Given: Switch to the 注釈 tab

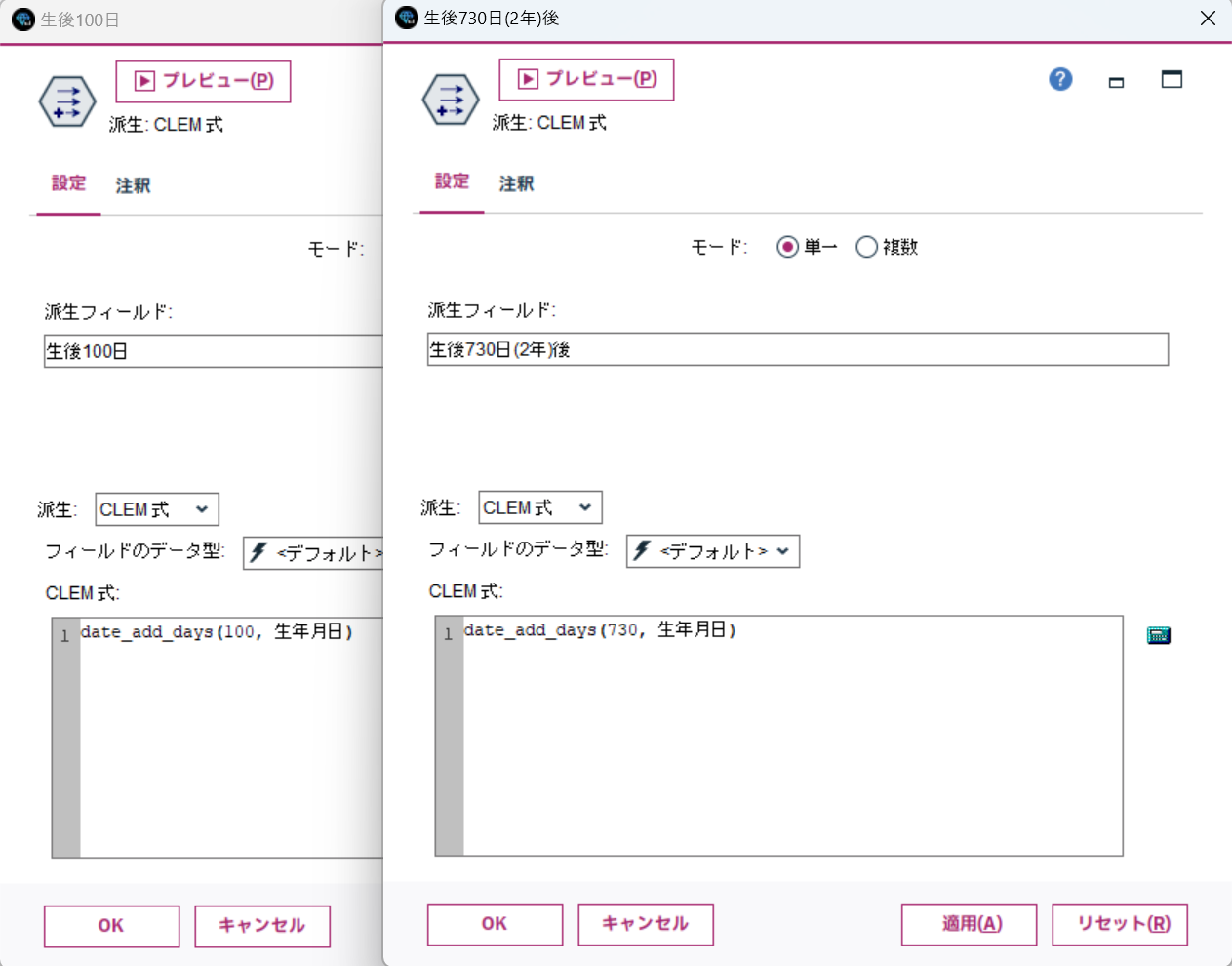Looking at the screenshot, I should (x=515, y=183).
